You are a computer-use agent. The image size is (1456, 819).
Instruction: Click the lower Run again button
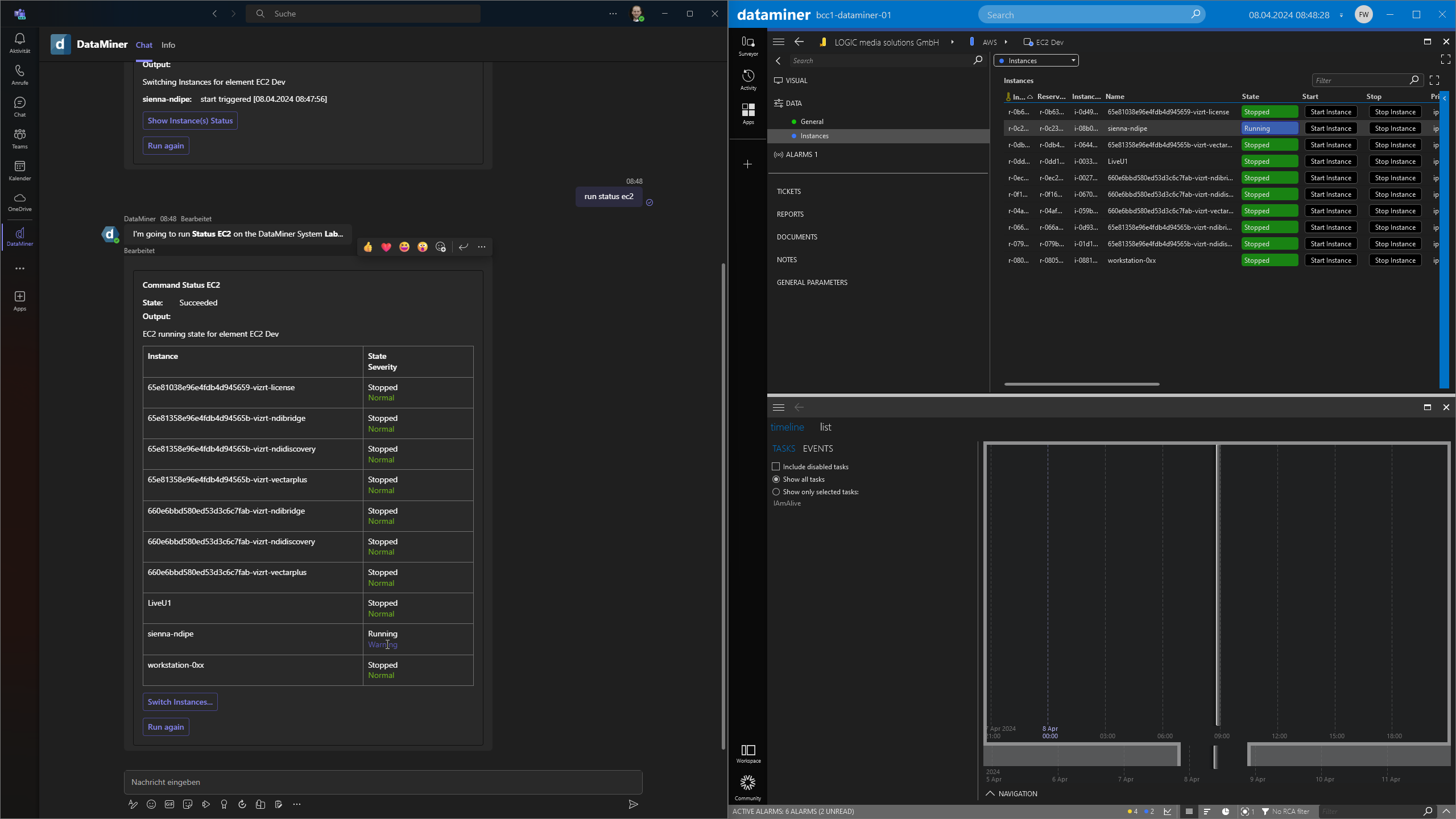pos(166,727)
